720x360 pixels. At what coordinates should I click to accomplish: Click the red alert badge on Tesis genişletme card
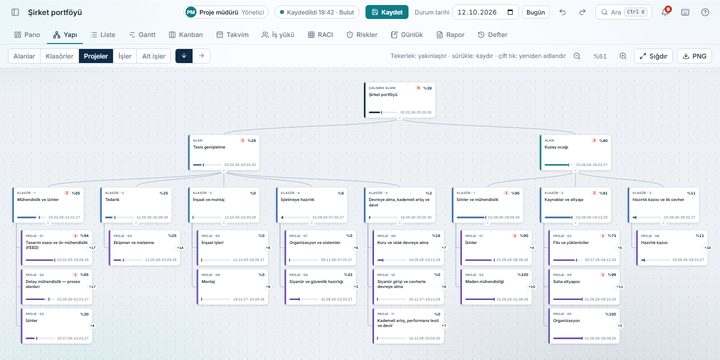click(242, 141)
